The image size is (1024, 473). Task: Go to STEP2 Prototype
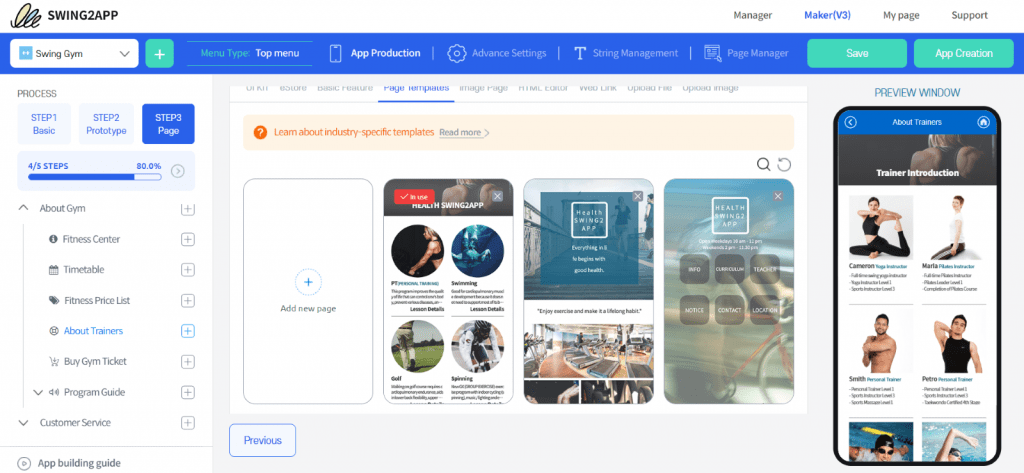click(106, 123)
